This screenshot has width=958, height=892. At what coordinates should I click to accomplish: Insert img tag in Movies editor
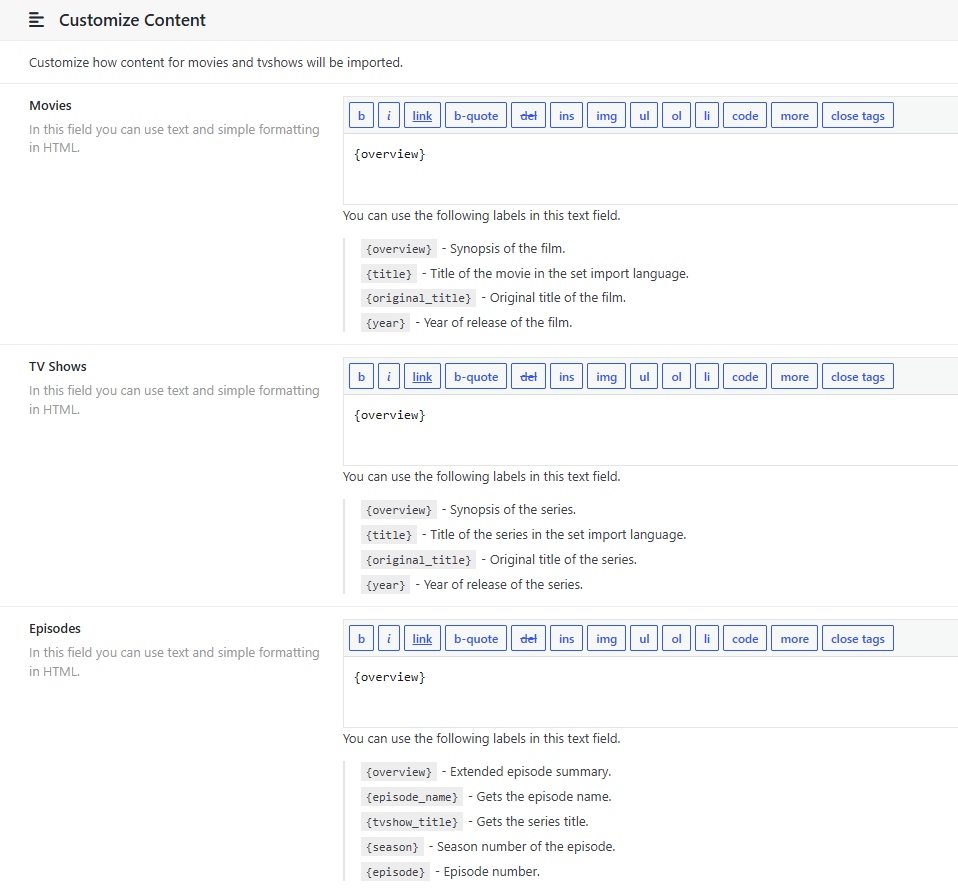[607, 115]
